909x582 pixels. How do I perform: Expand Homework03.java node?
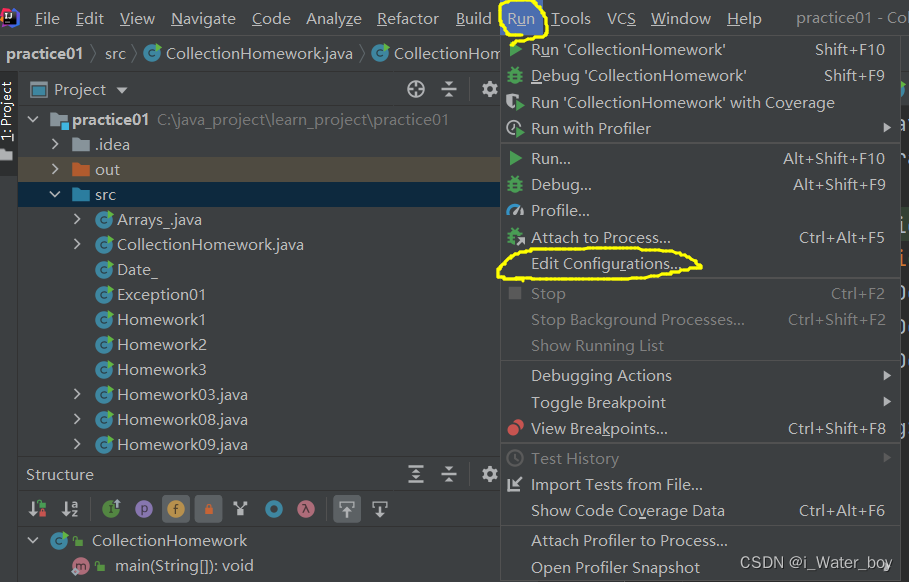77,394
